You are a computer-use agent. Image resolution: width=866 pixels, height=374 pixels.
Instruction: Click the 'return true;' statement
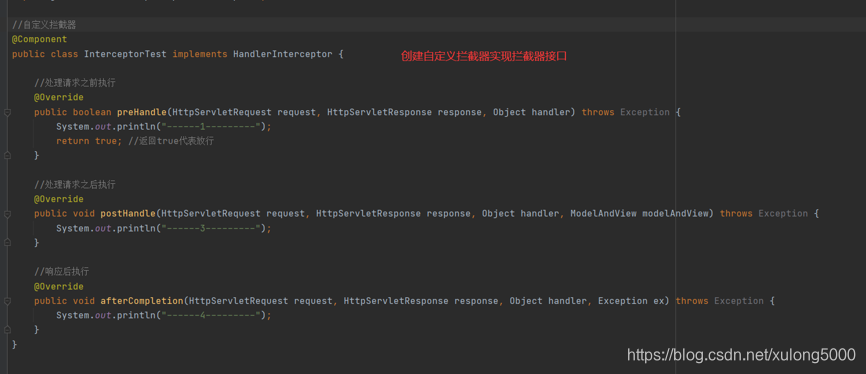coord(89,141)
